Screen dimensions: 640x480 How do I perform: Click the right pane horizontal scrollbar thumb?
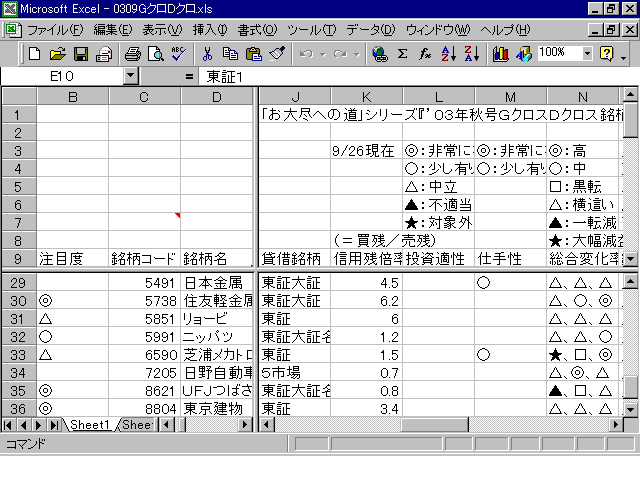(x=435, y=425)
